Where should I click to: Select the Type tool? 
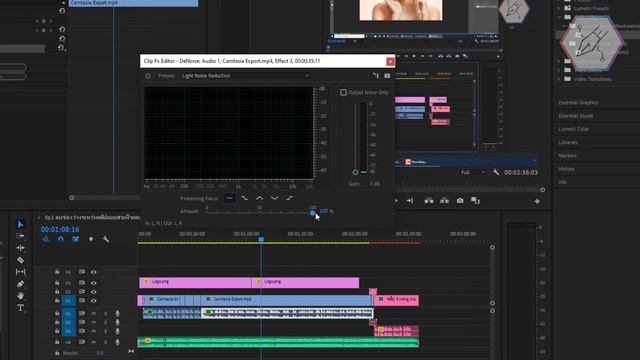(x=20, y=308)
